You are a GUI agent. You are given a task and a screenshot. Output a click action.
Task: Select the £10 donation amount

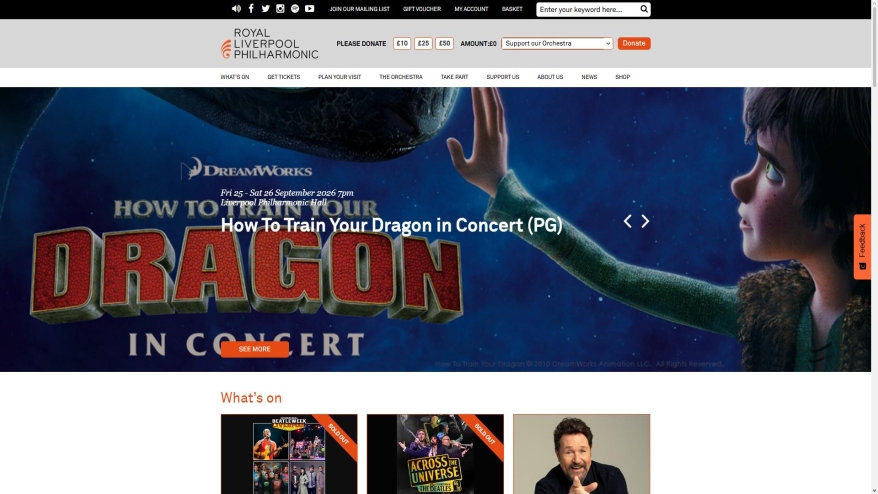point(402,43)
